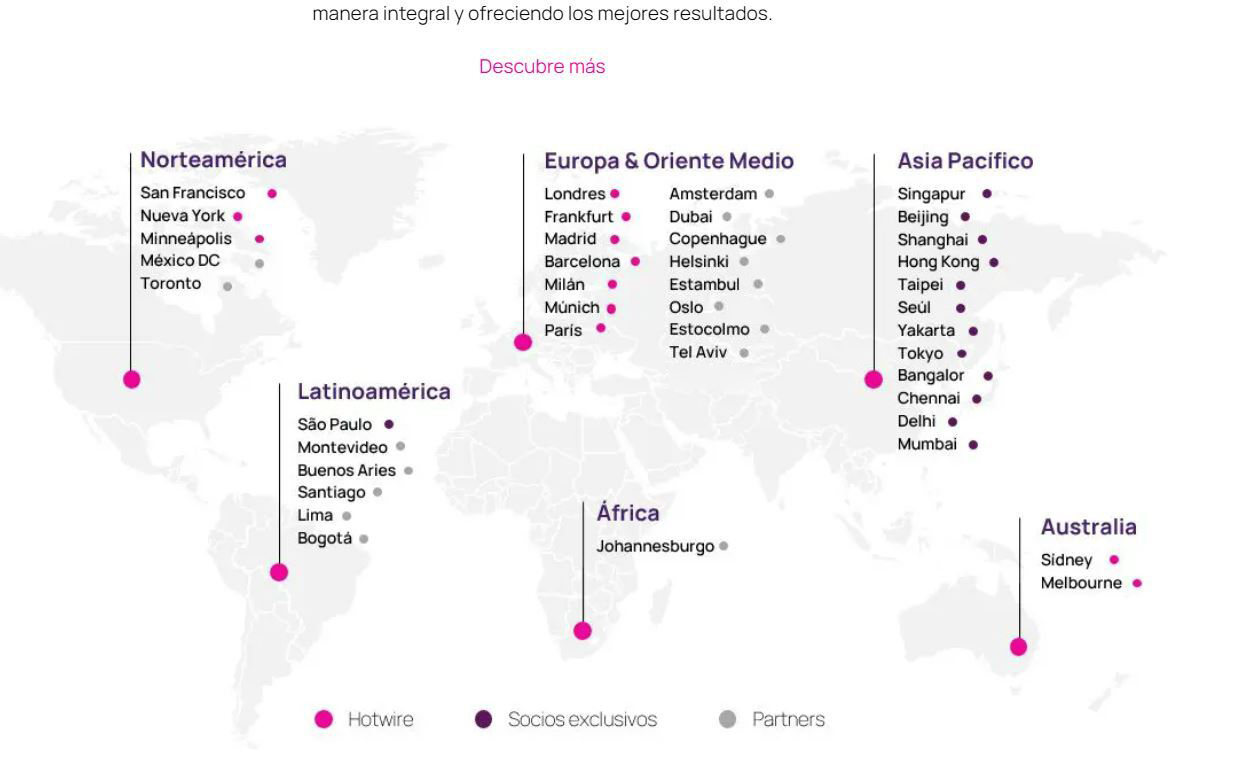Select Mumbai in the Asia Pacífico list
Image resolution: width=1243 pixels, height=777 pixels.
point(927,444)
